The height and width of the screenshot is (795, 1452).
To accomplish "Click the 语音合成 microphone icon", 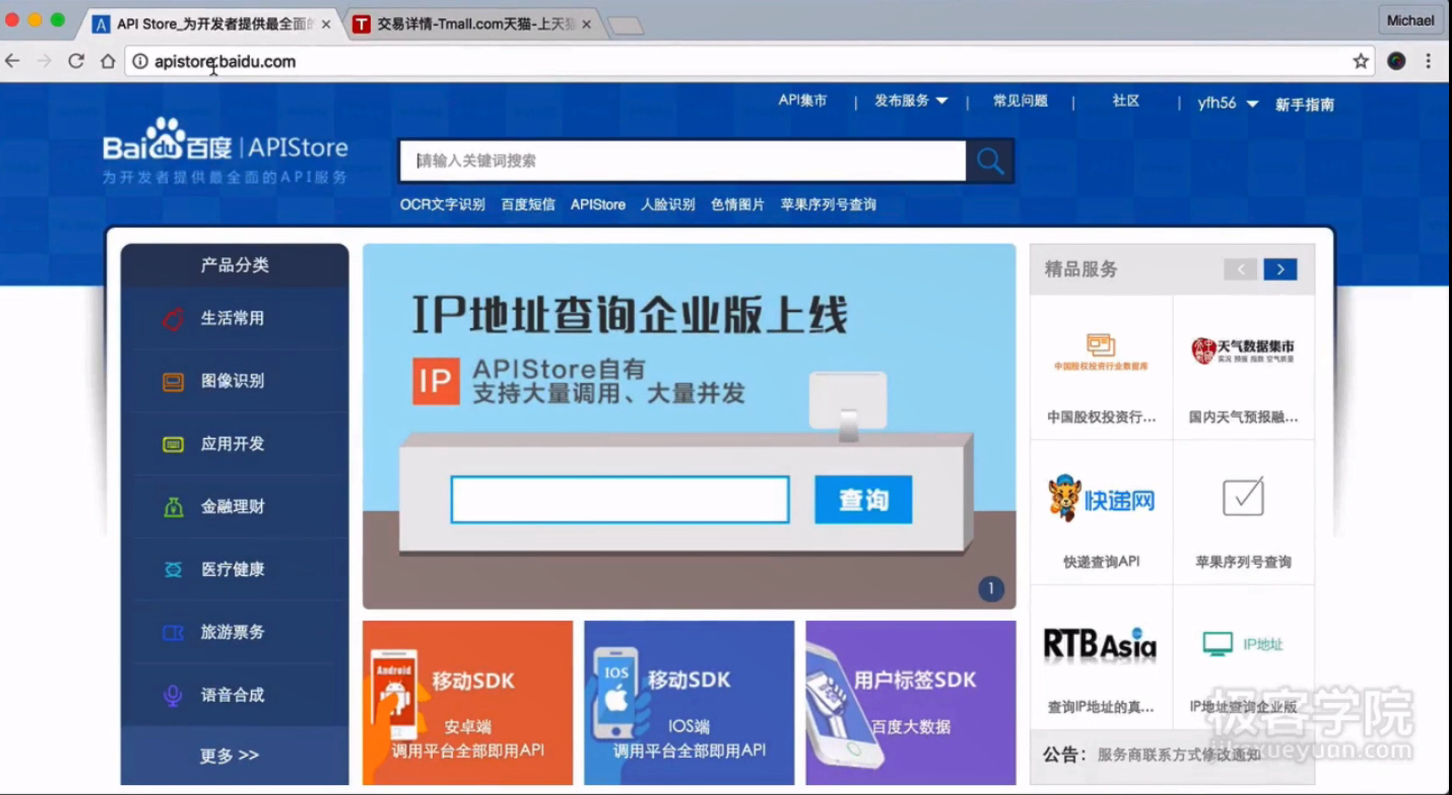I will point(173,695).
